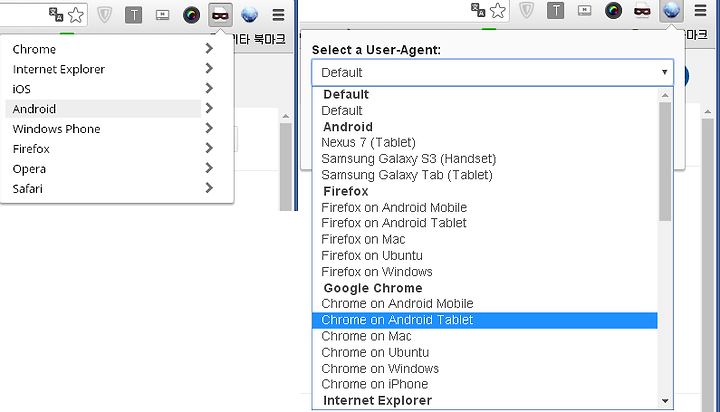Select Chrome on iPhone option
Viewport: 720px width, 412px height.
[485, 384]
